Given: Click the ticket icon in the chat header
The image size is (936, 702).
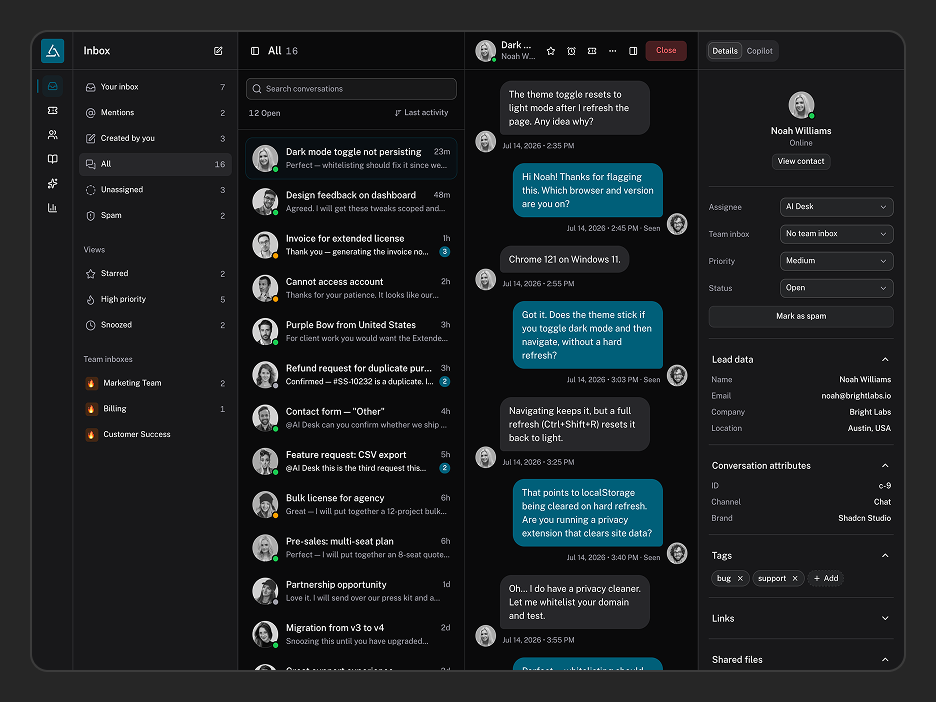Looking at the screenshot, I should pyautogui.click(x=592, y=51).
